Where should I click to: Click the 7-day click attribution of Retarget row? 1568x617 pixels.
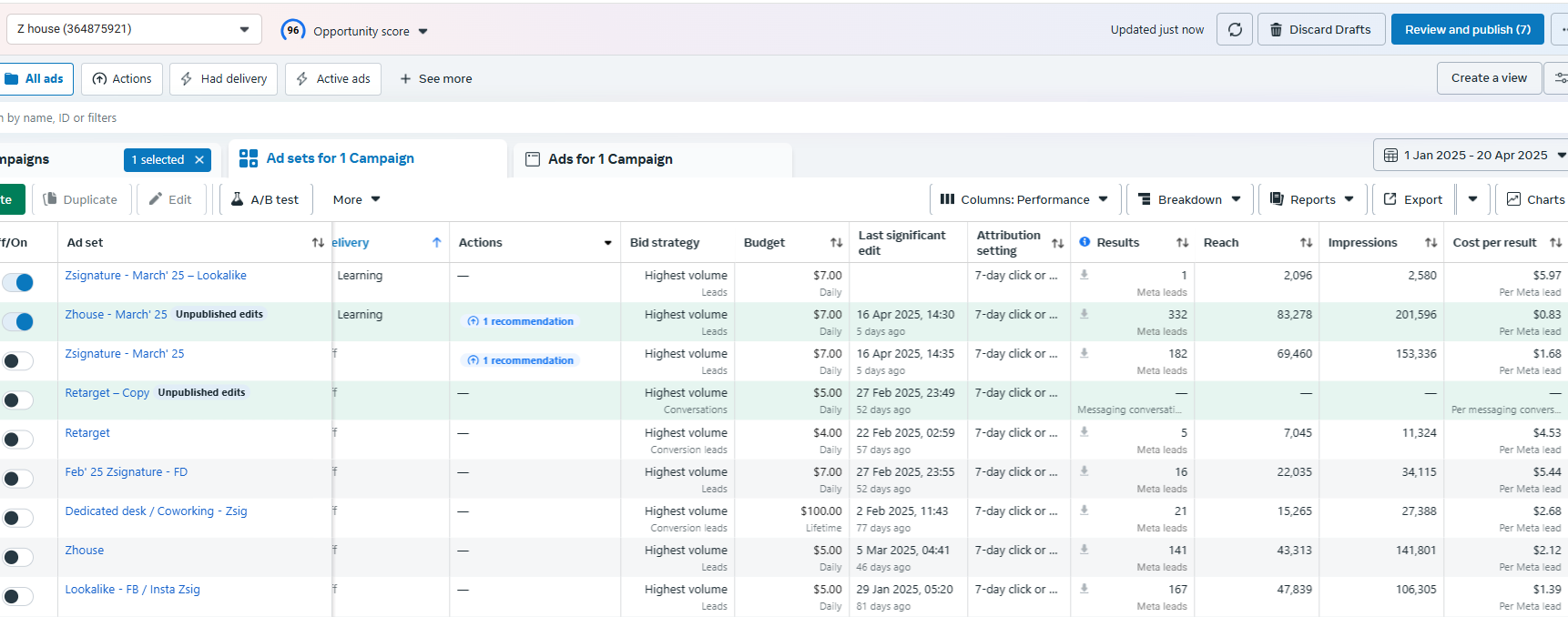1016,433
